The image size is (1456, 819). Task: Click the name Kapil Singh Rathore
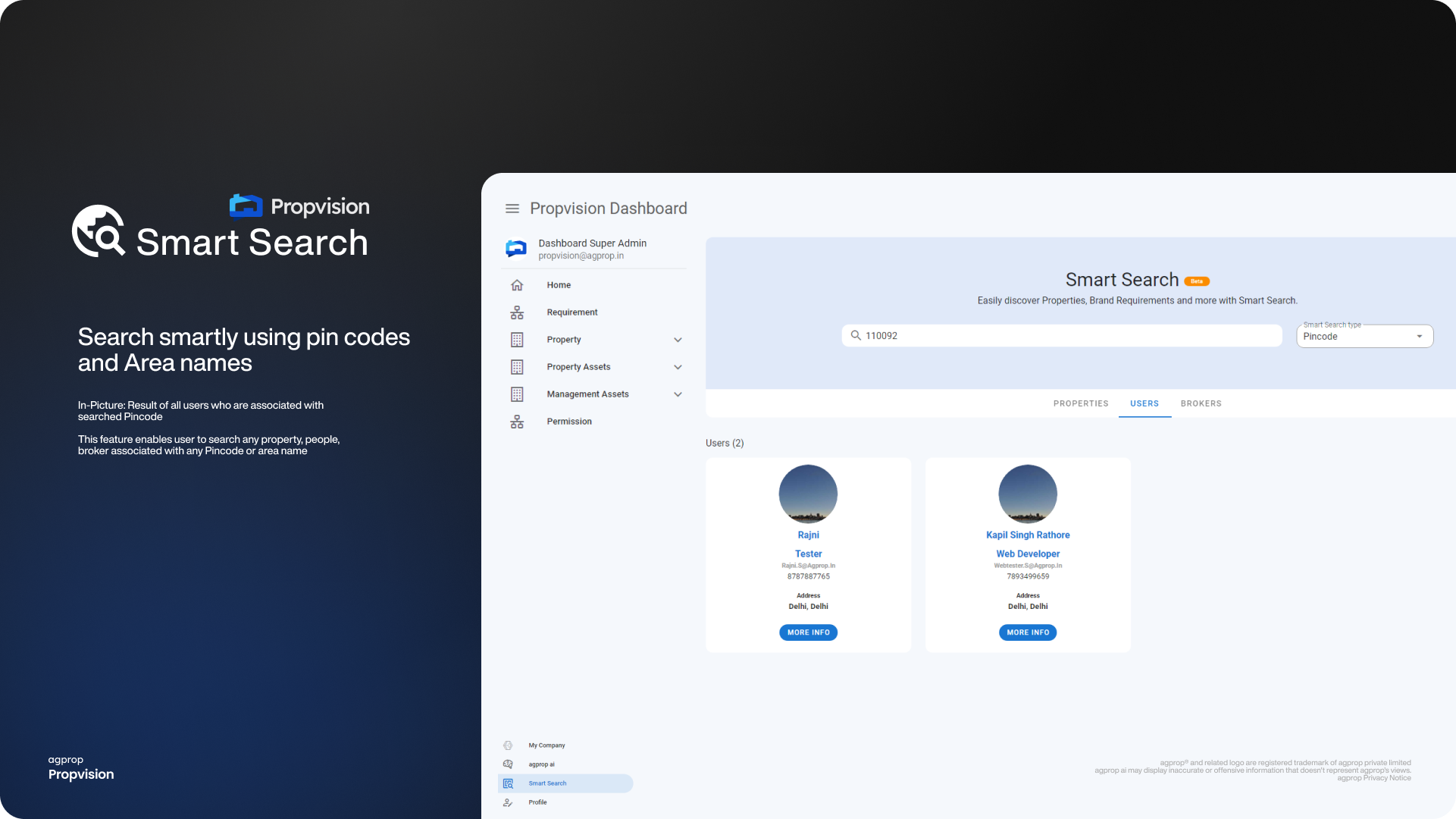click(x=1028, y=535)
